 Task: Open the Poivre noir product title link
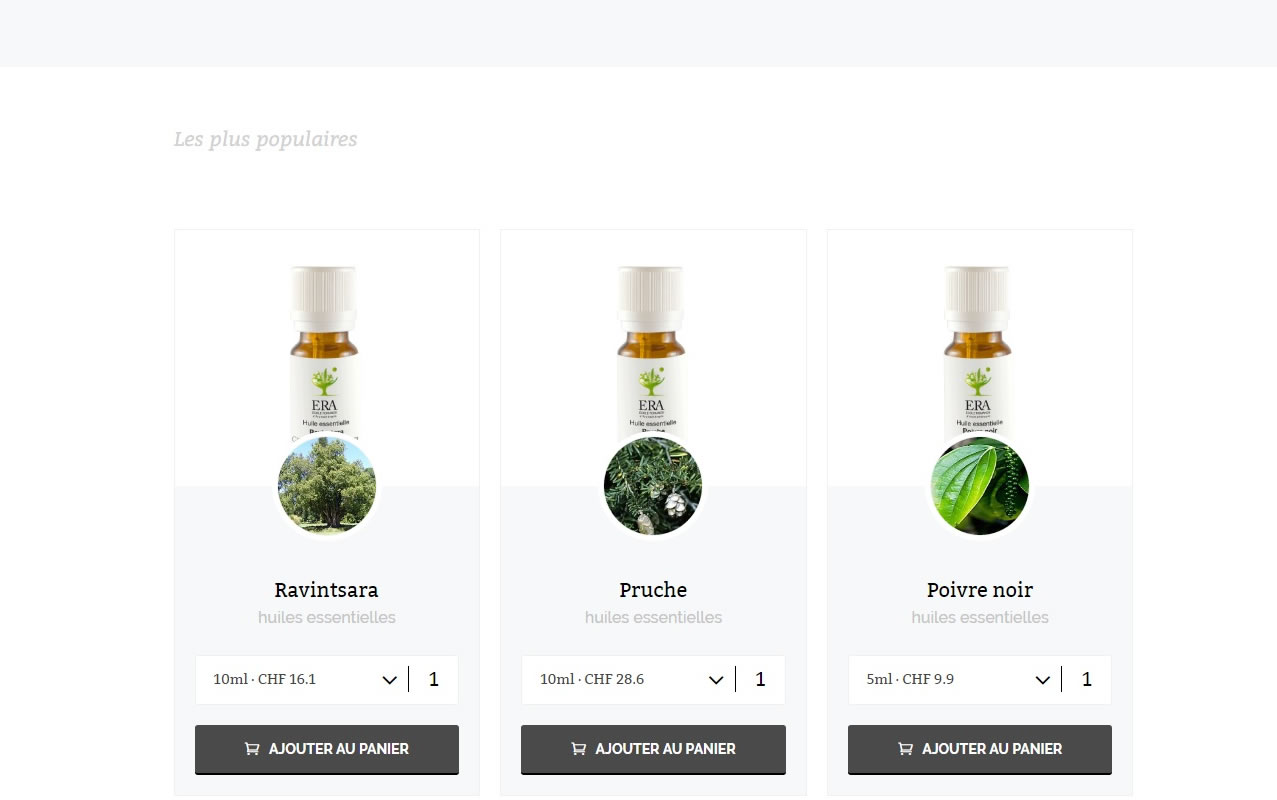point(980,590)
